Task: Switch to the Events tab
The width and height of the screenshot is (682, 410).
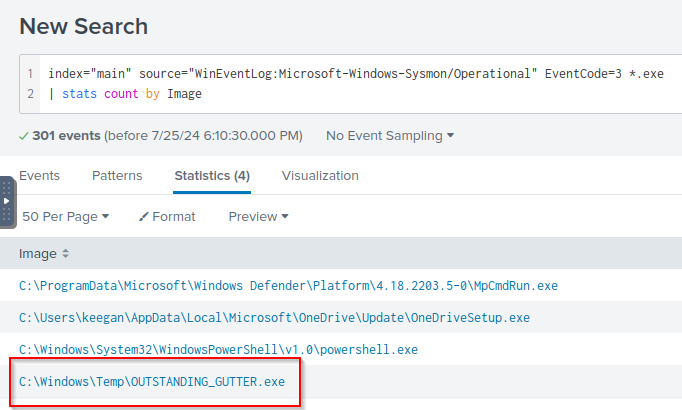Action: [39, 175]
